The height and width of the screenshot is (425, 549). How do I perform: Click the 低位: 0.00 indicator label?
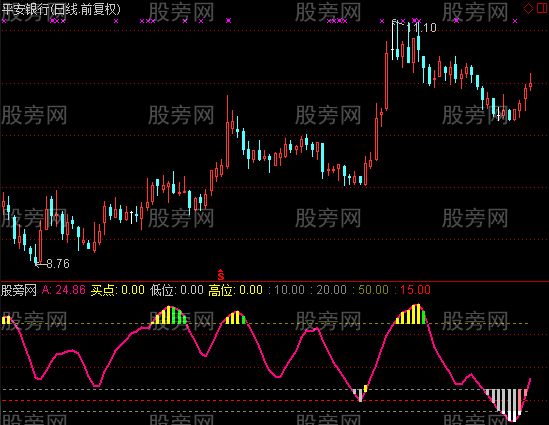click(177, 290)
